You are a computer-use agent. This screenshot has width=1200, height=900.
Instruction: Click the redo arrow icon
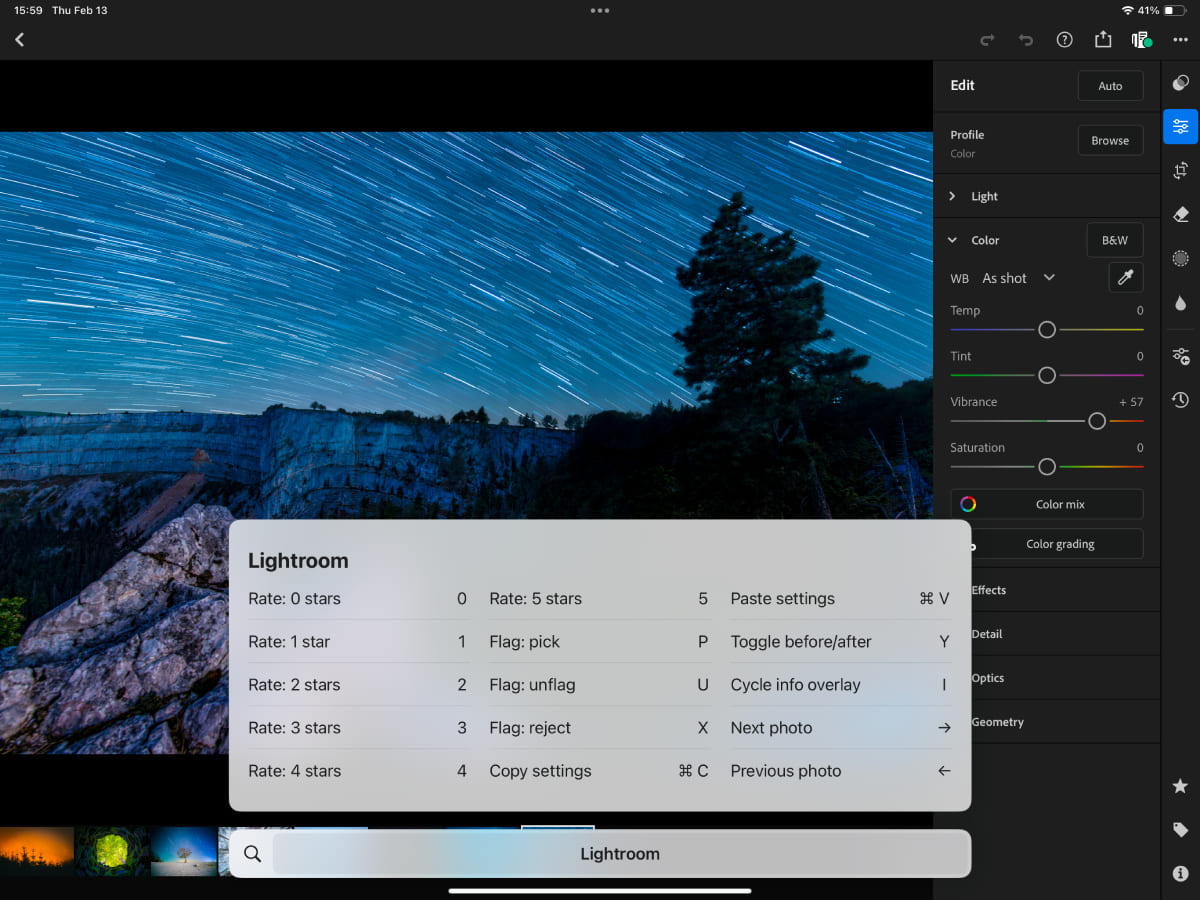pyautogui.click(x=987, y=40)
